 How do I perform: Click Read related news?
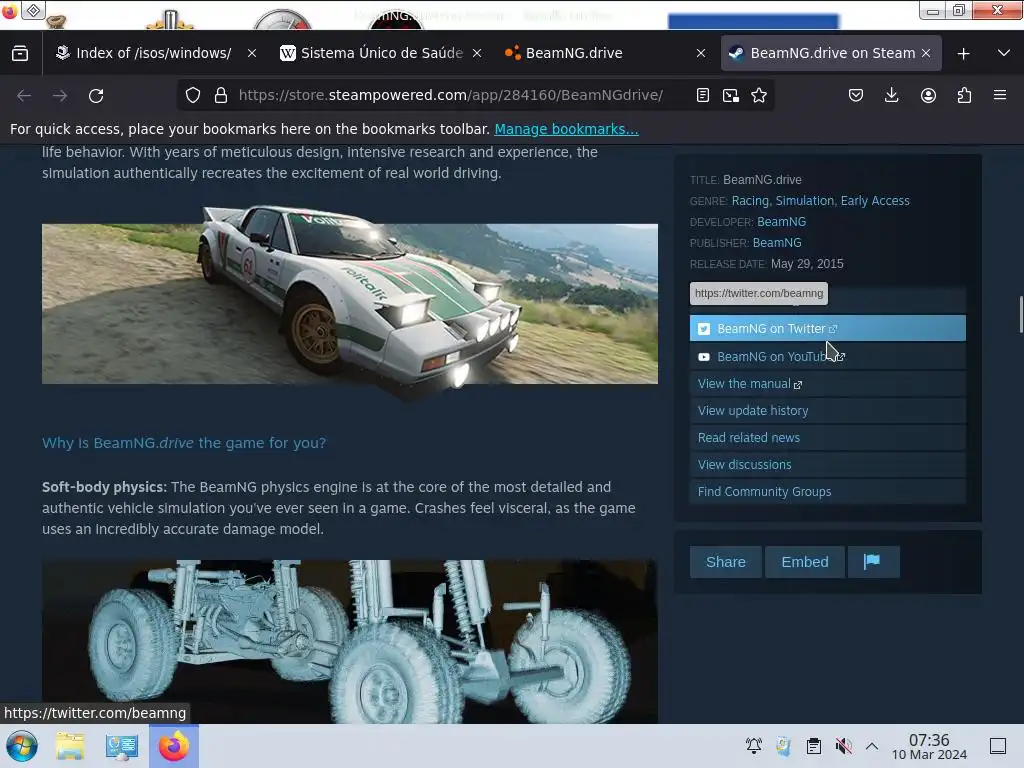827,438
